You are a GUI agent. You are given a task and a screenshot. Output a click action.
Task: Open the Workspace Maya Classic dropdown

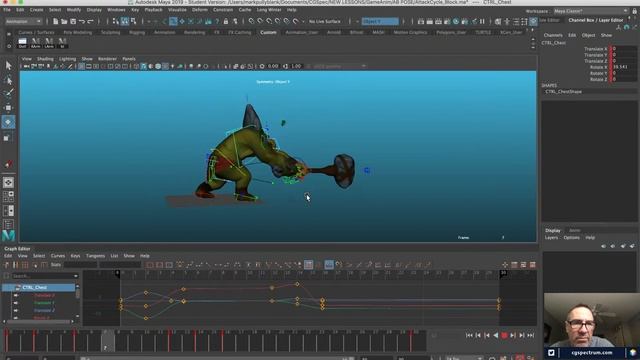pyautogui.click(x=591, y=11)
